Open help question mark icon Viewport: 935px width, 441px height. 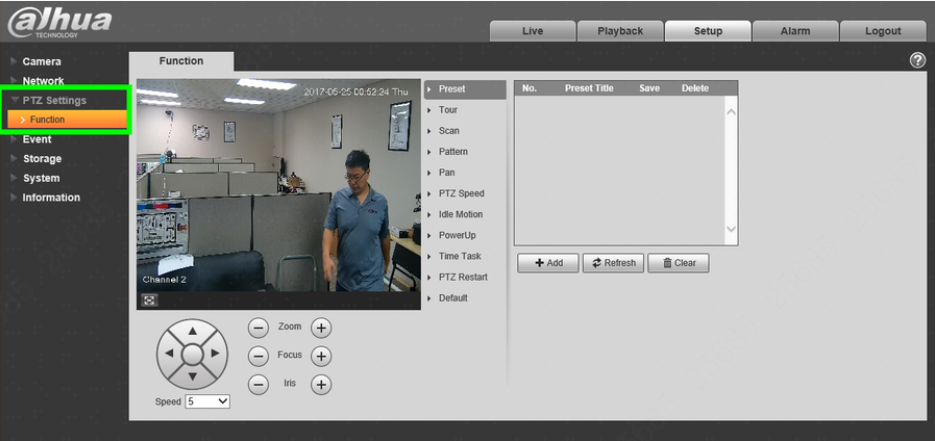(917, 60)
